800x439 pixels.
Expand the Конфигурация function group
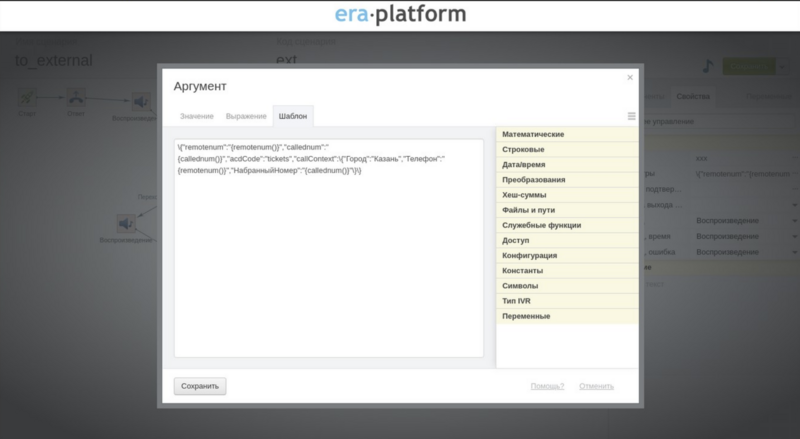(x=567, y=255)
